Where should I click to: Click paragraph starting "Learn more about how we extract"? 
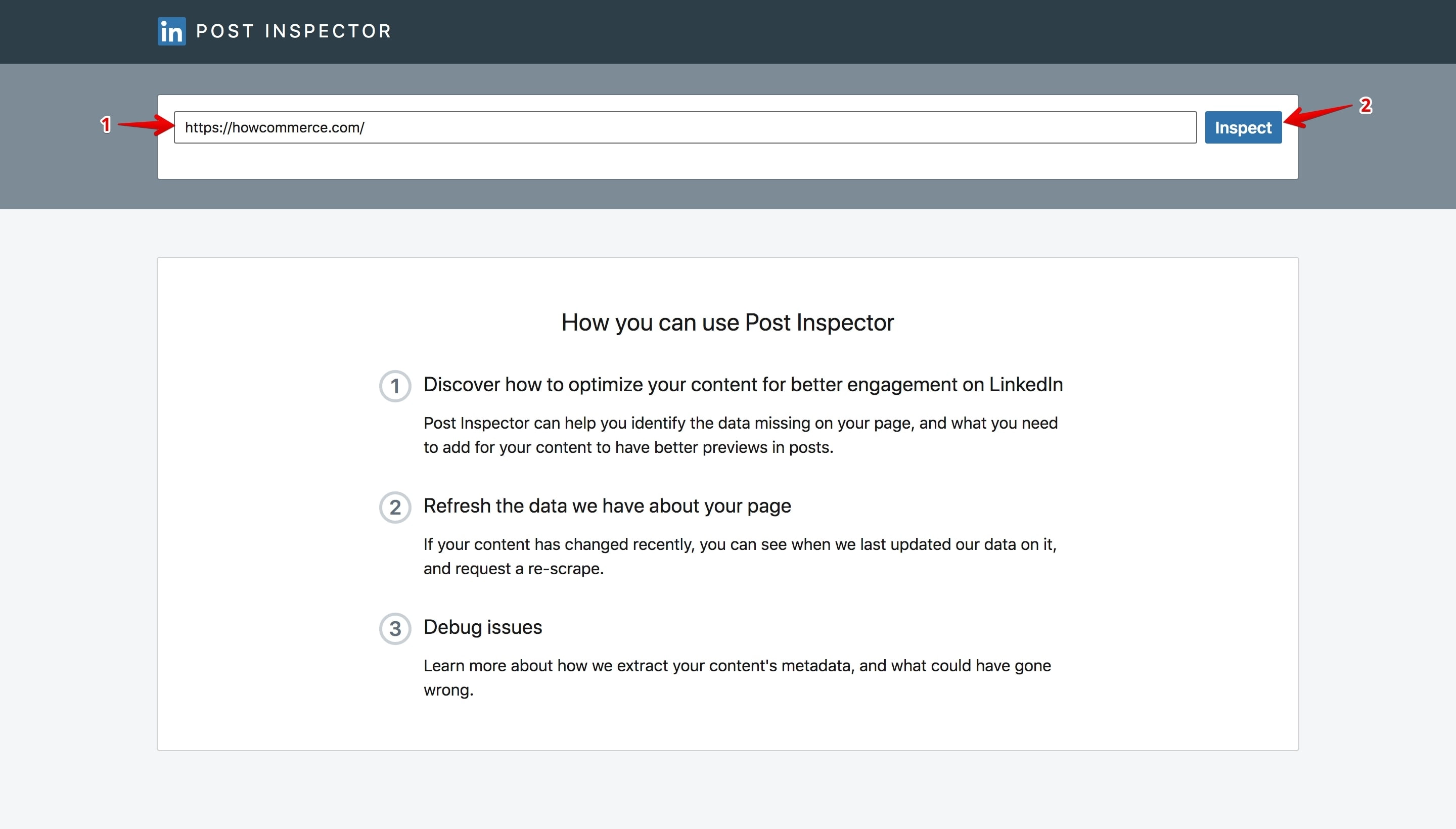738,678
